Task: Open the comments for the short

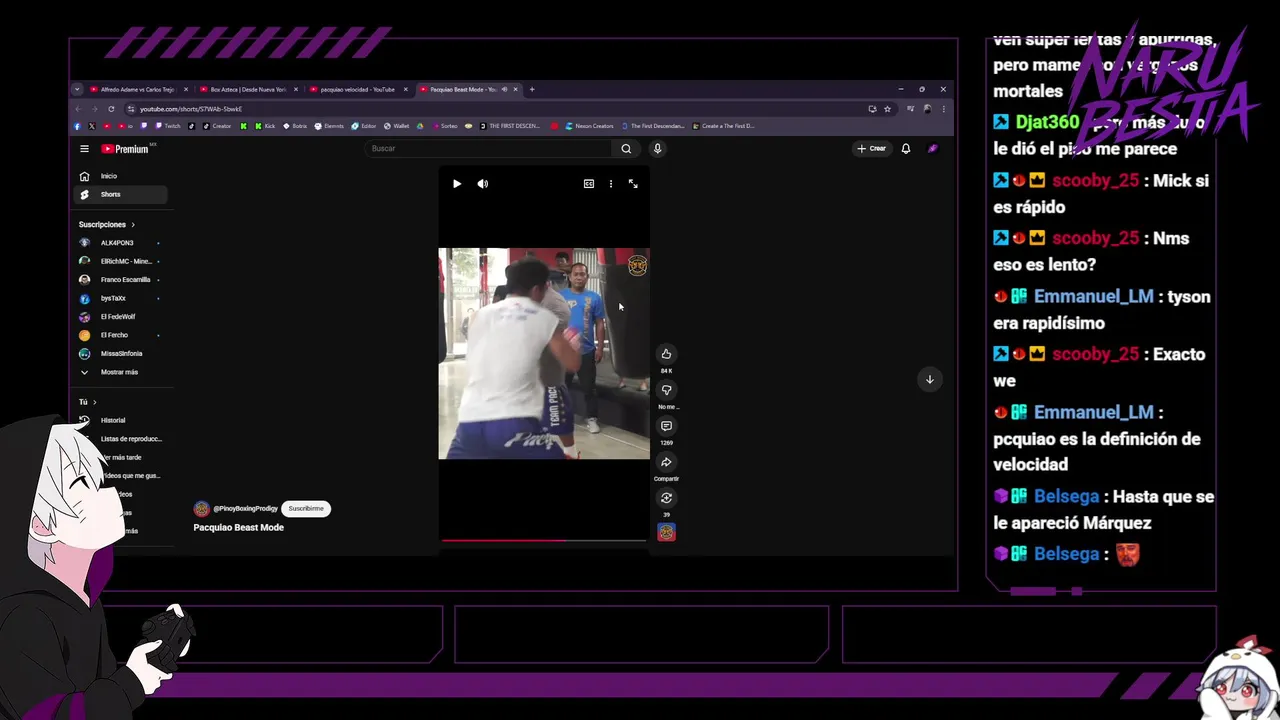Action: [x=666, y=426]
